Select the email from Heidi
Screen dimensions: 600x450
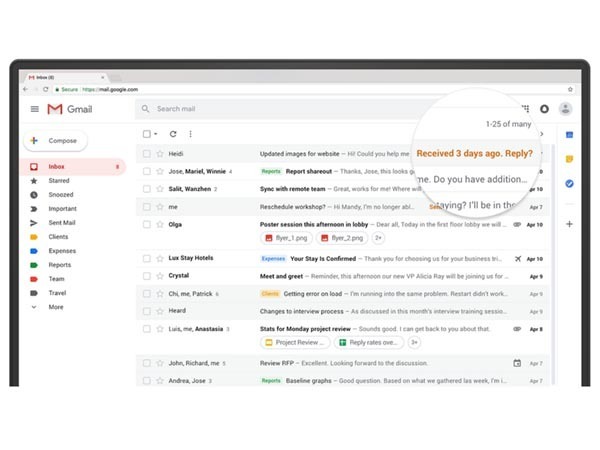click(x=147, y=154)
